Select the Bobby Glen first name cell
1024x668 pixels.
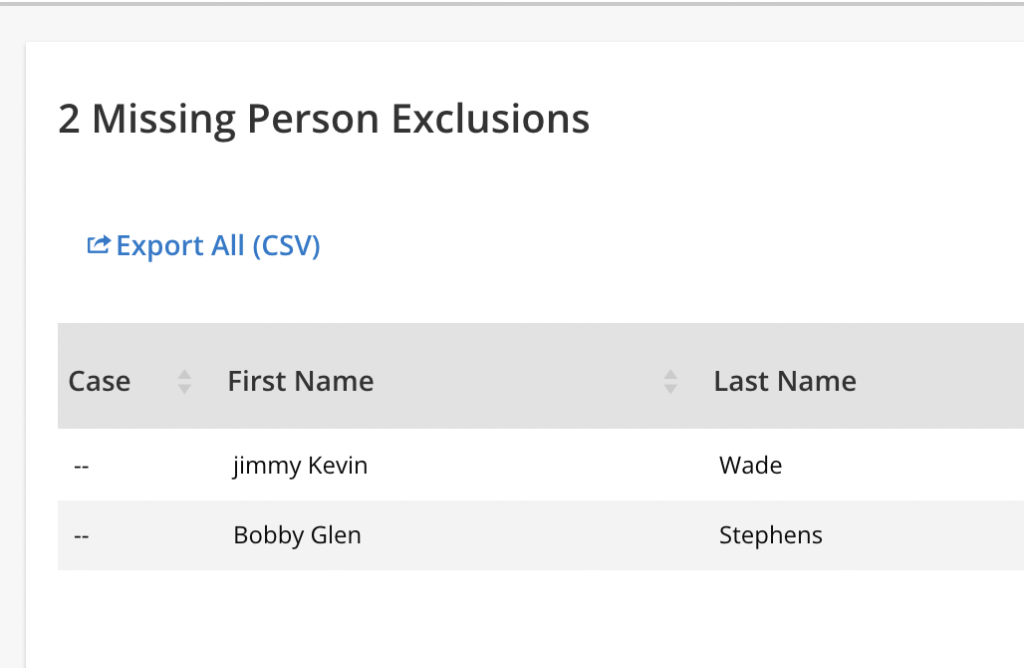pyautogui.click(x=297, y=535)
